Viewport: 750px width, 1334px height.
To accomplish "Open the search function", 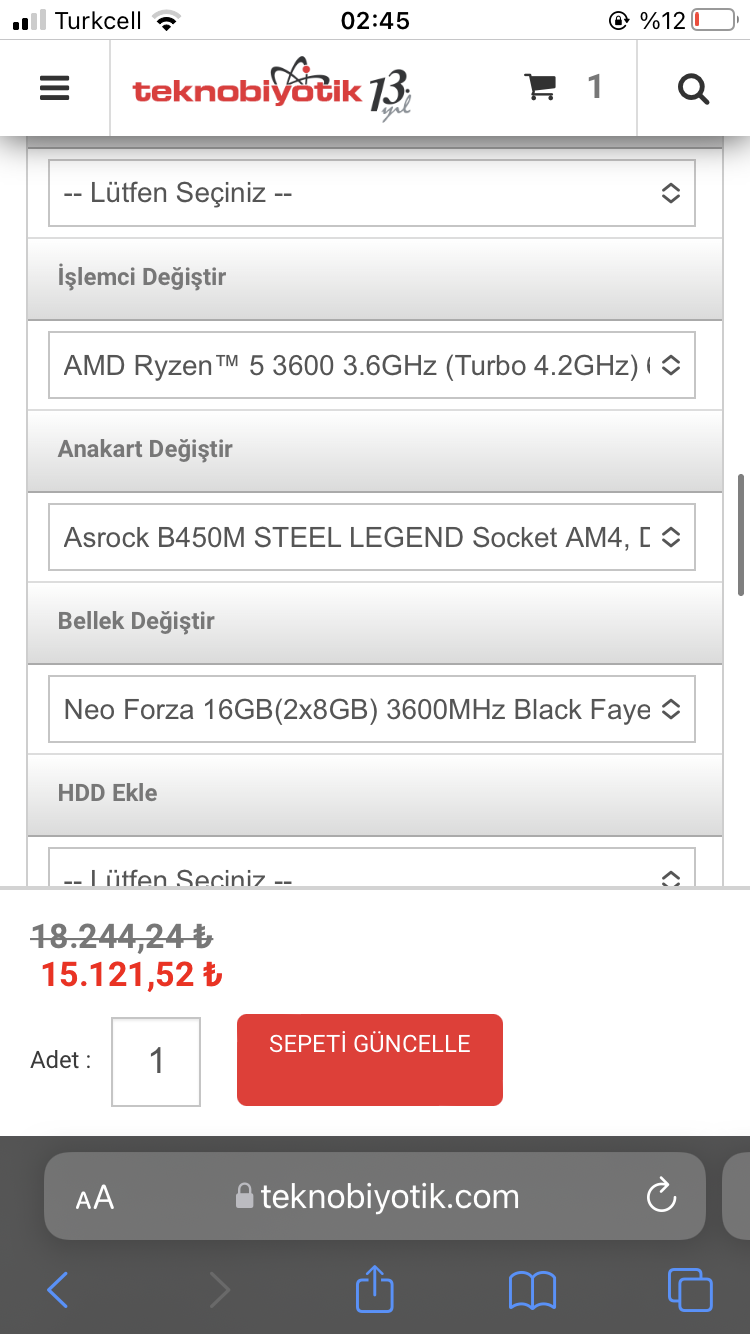I will coord(692,88).
